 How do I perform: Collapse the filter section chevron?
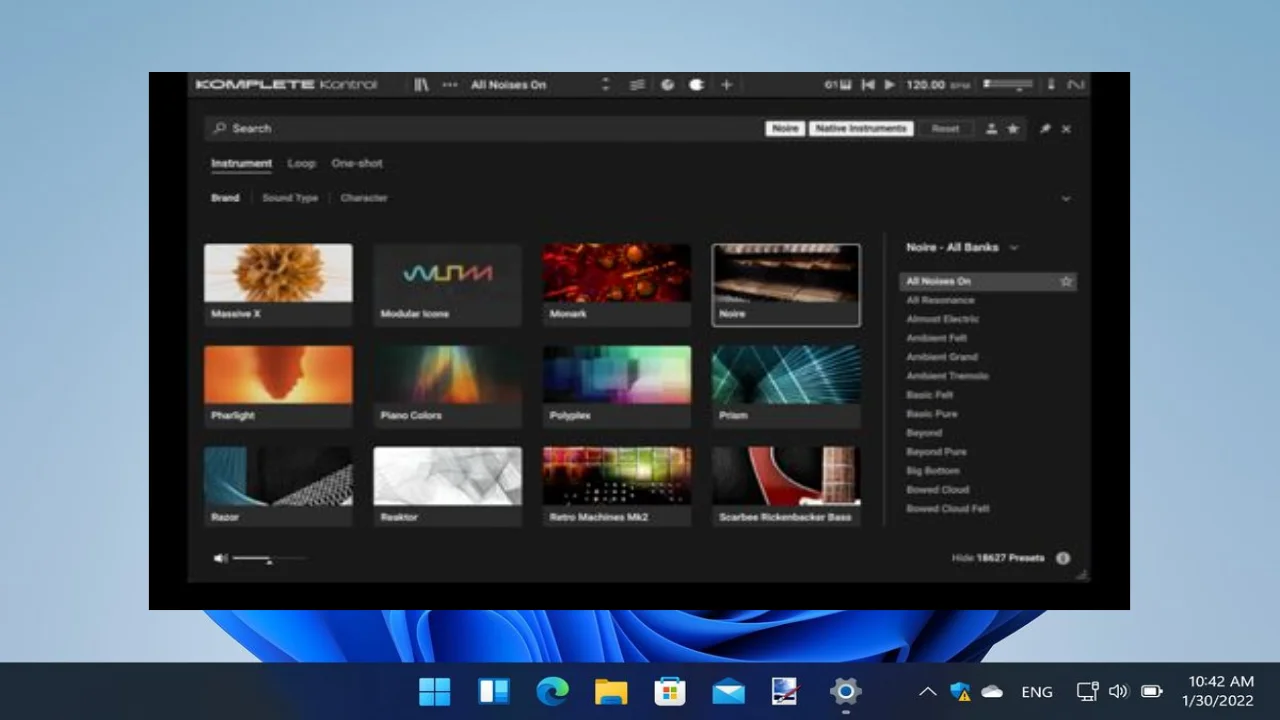(1066, 199)
